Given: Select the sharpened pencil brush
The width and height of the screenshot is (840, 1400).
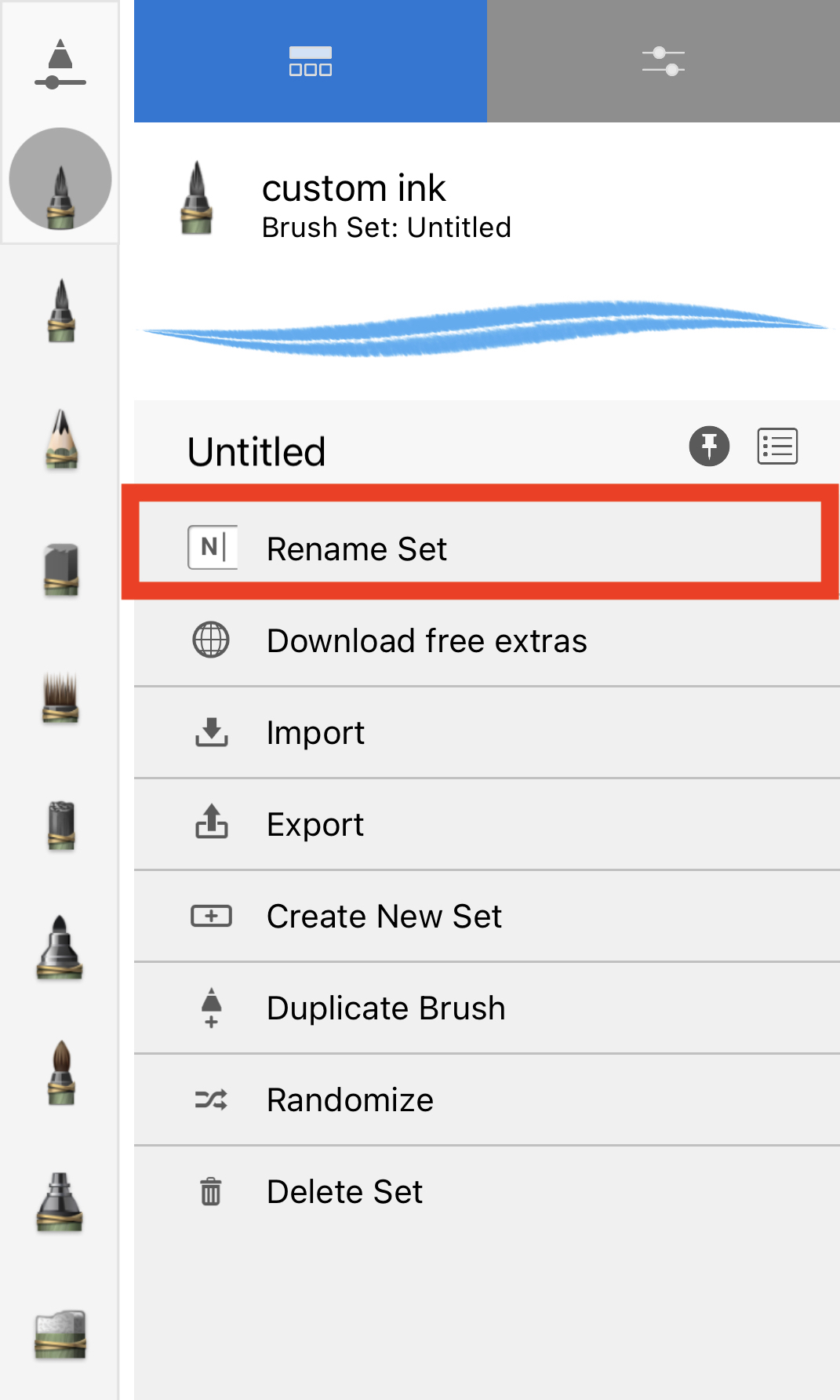Looking at the screenshot, I should (x=61, y=439).
